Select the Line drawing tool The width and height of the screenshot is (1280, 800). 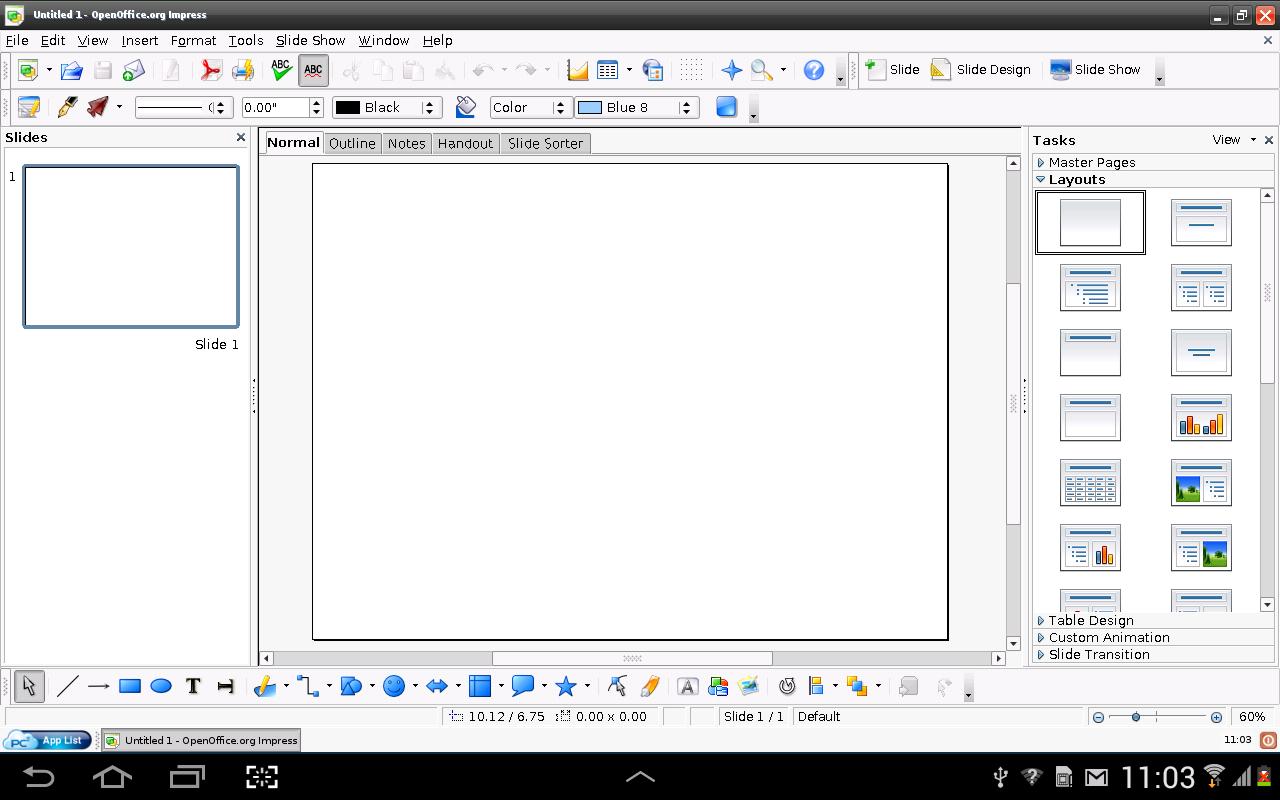[67, 686]
